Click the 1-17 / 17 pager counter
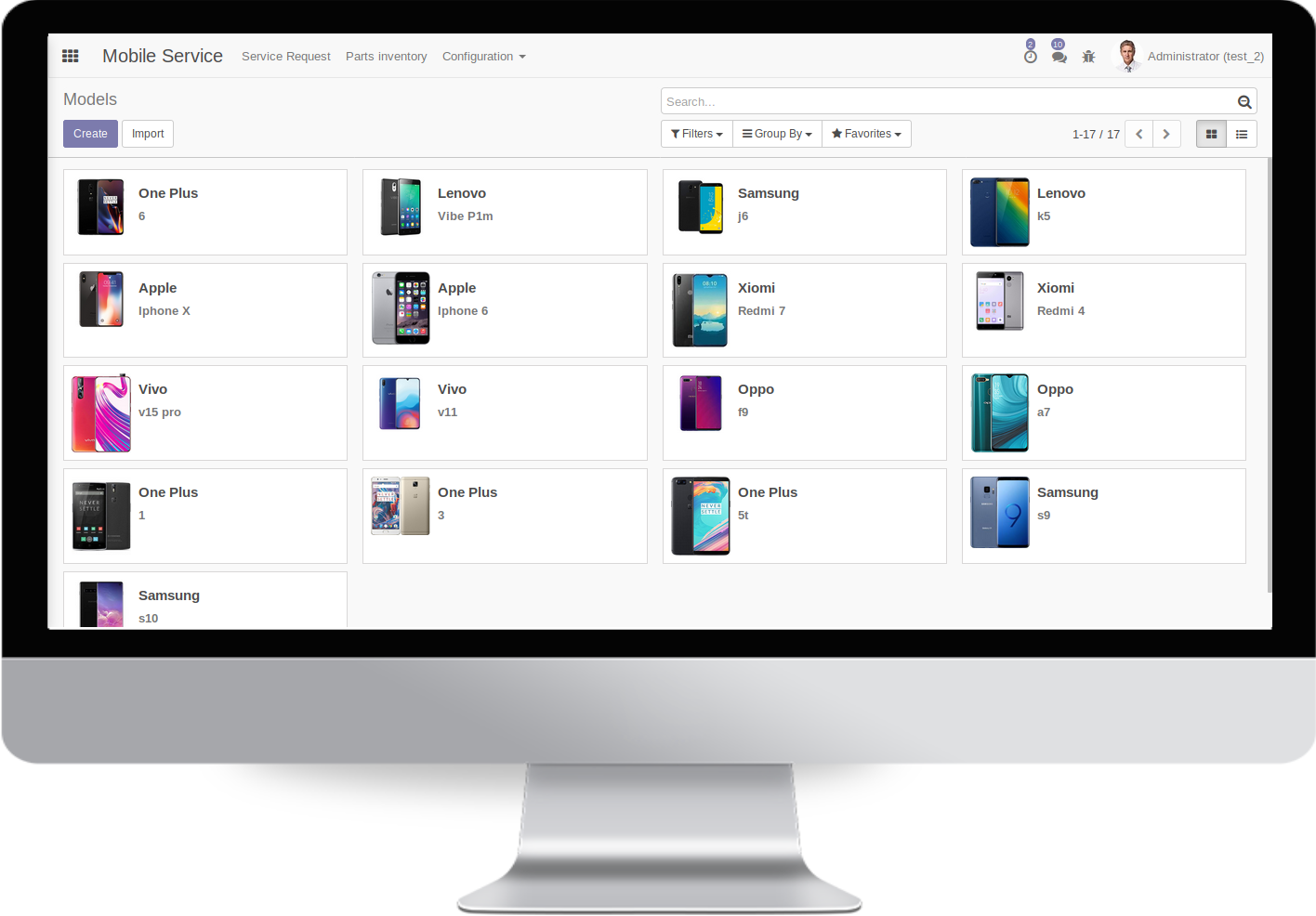 [x=1096, y=134]
